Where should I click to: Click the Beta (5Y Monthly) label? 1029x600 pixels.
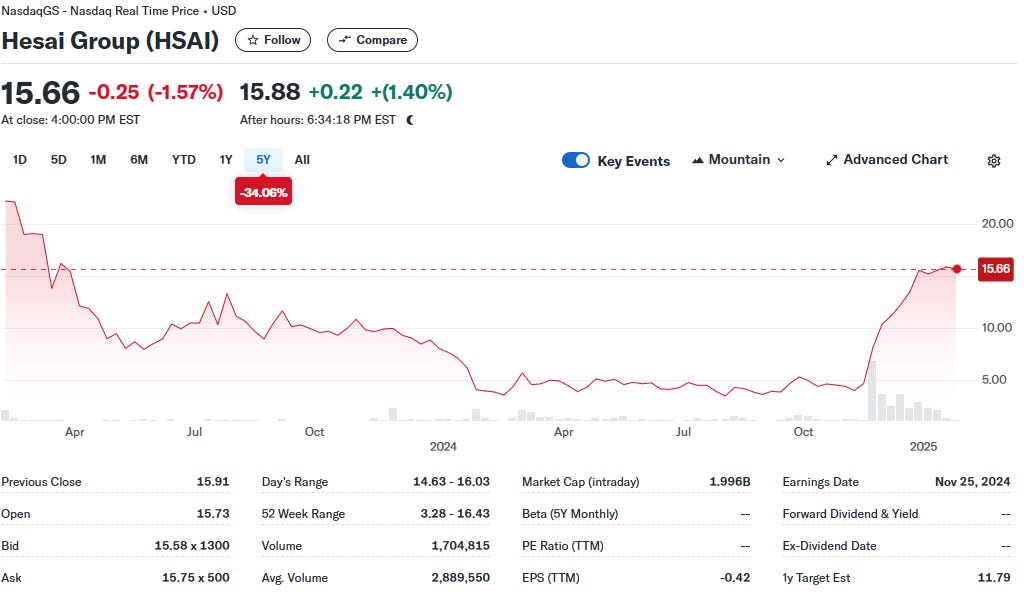tap(570, 514)
